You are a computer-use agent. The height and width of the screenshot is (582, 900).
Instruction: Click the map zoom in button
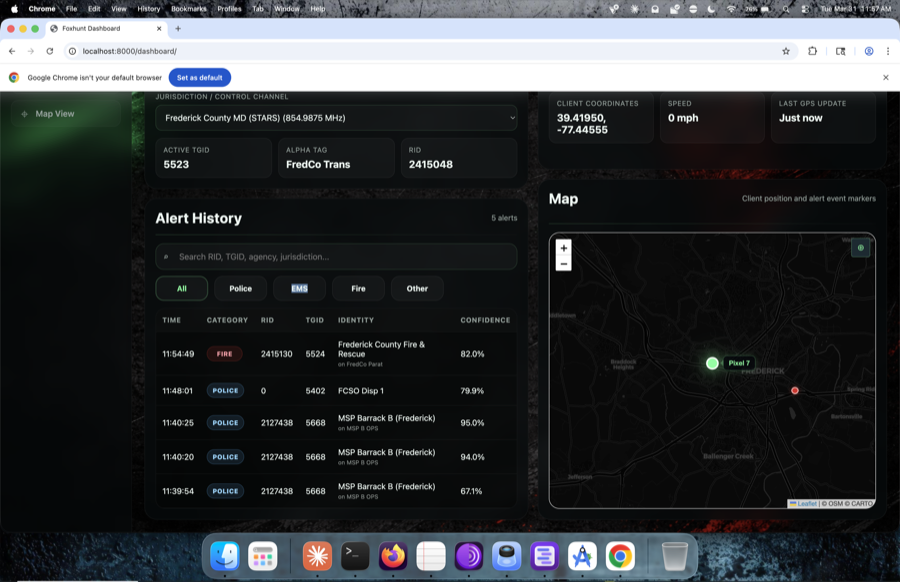point(564,246)
